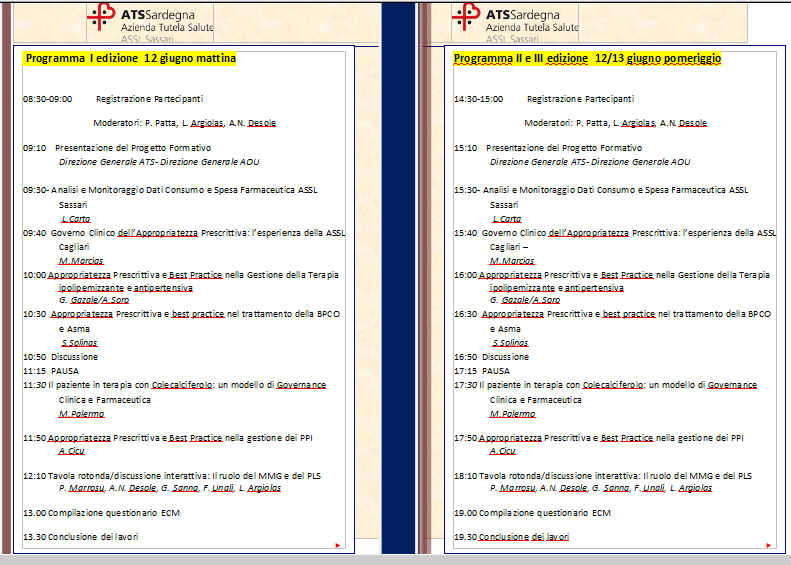This screenshot has height=565, width=791.
Task: Click the "11:15 PAUSA" line
Action: point(51,371)
